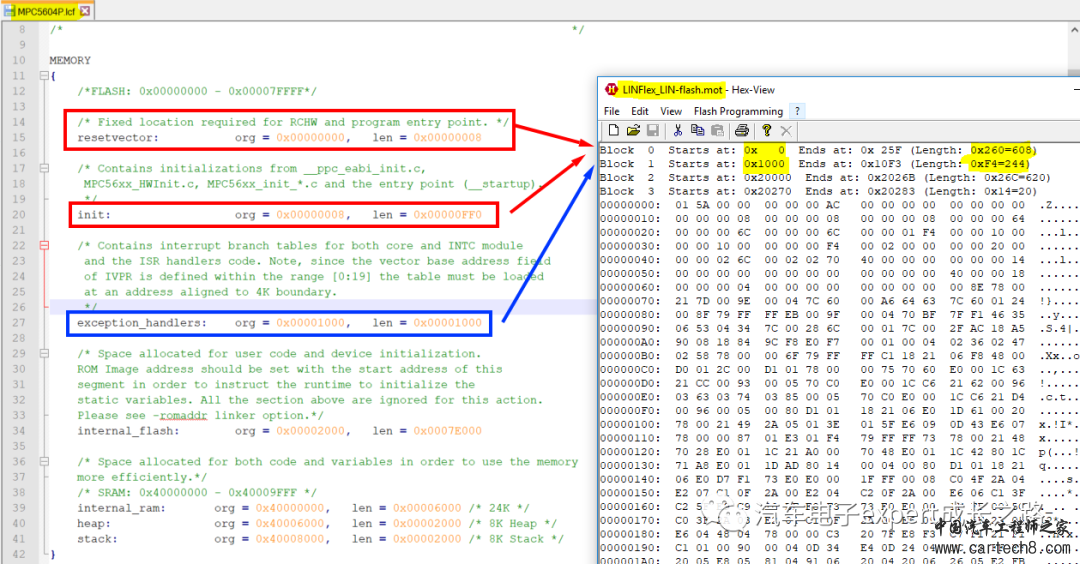This screenshot has width=1080, height=564.
Task: Click the Open file icon in Hex-View
Action: [x=634, y=130]
